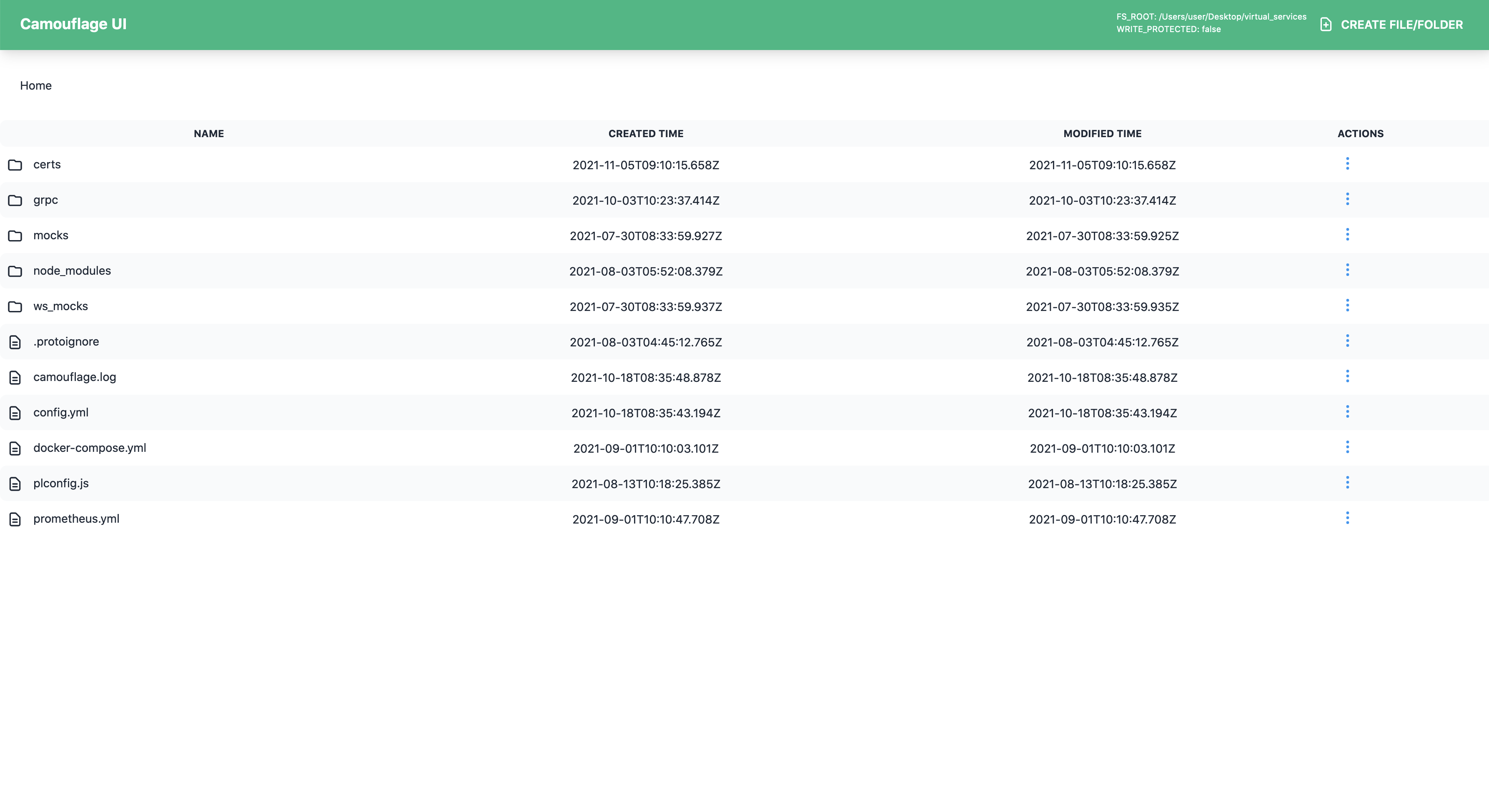Open the docker-compose.yml file
This screenshot has height=812, width=1489.
click(x=90, y=448)
